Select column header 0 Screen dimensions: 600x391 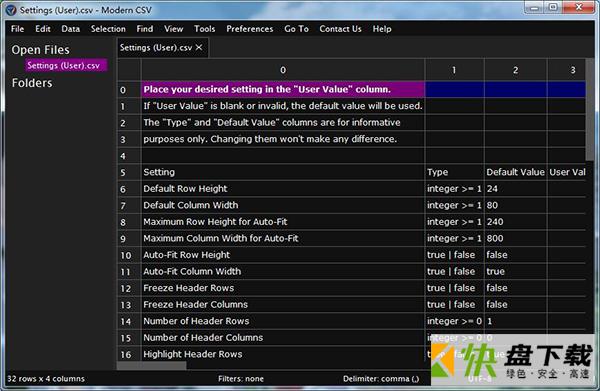point(283,70)
